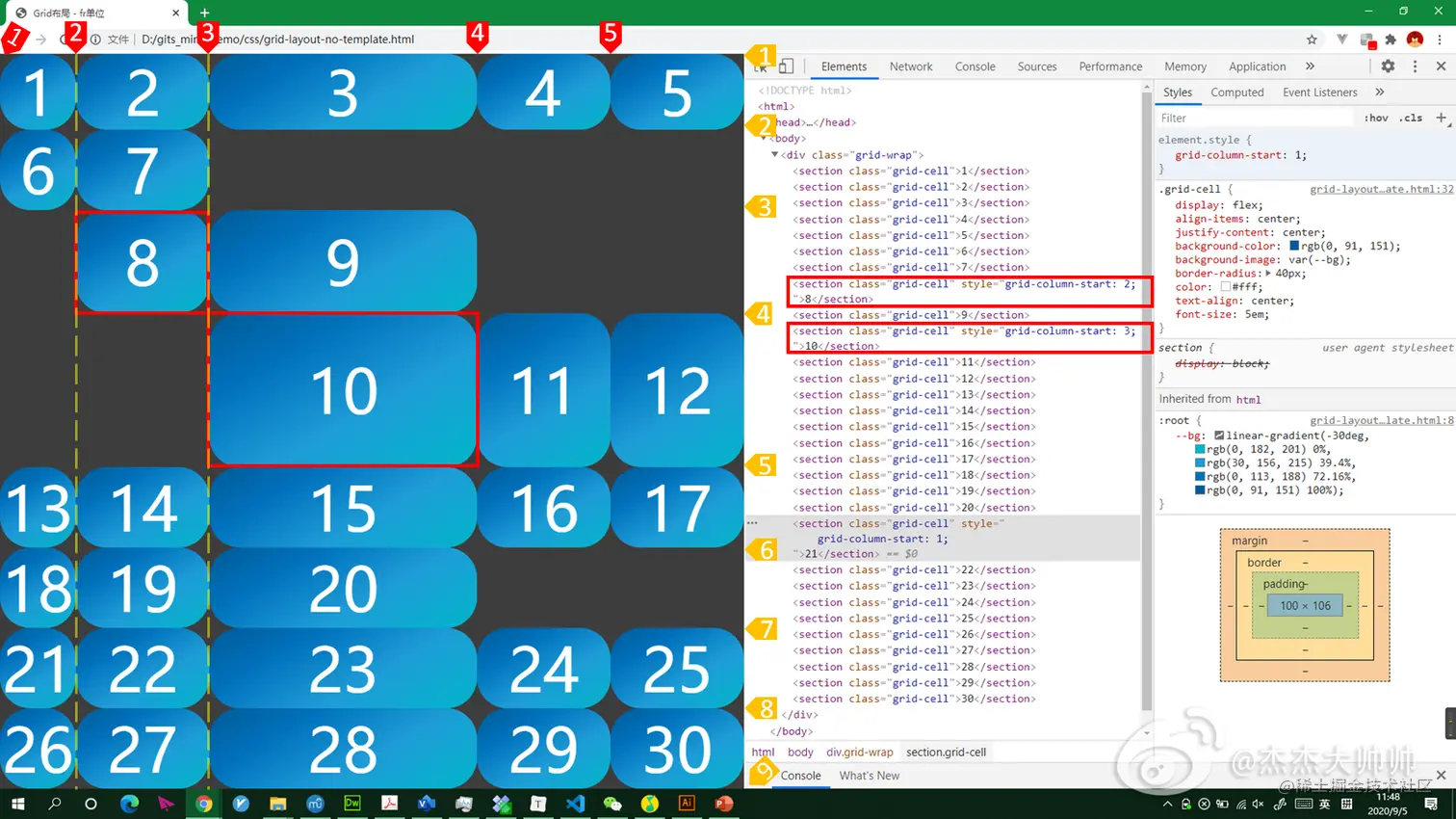Show hidden system tray icons chevron
Viewport: 1456px width, 819px height.
click(1167, 804)
